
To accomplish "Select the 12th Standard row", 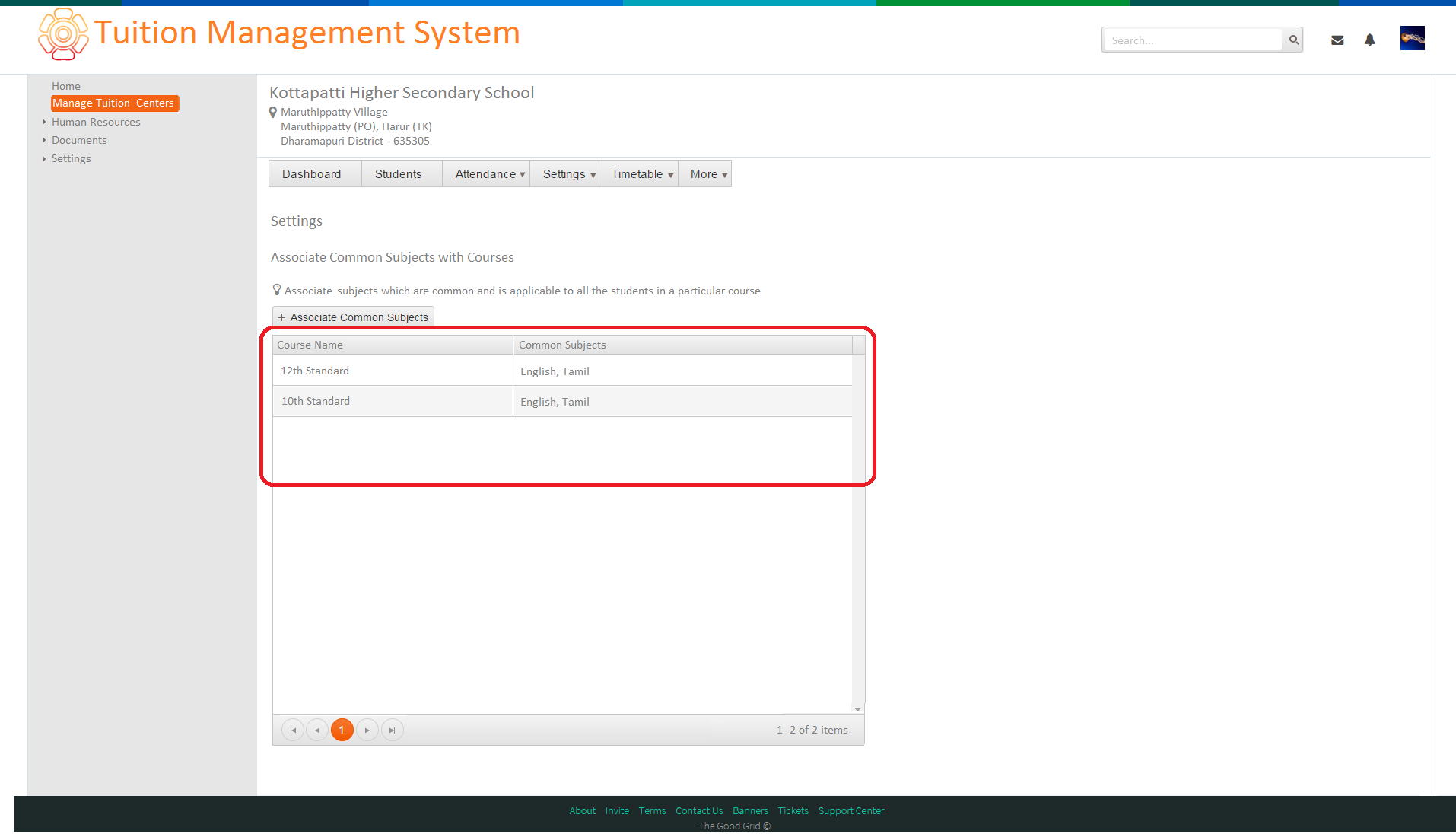I will click(562, 371).
